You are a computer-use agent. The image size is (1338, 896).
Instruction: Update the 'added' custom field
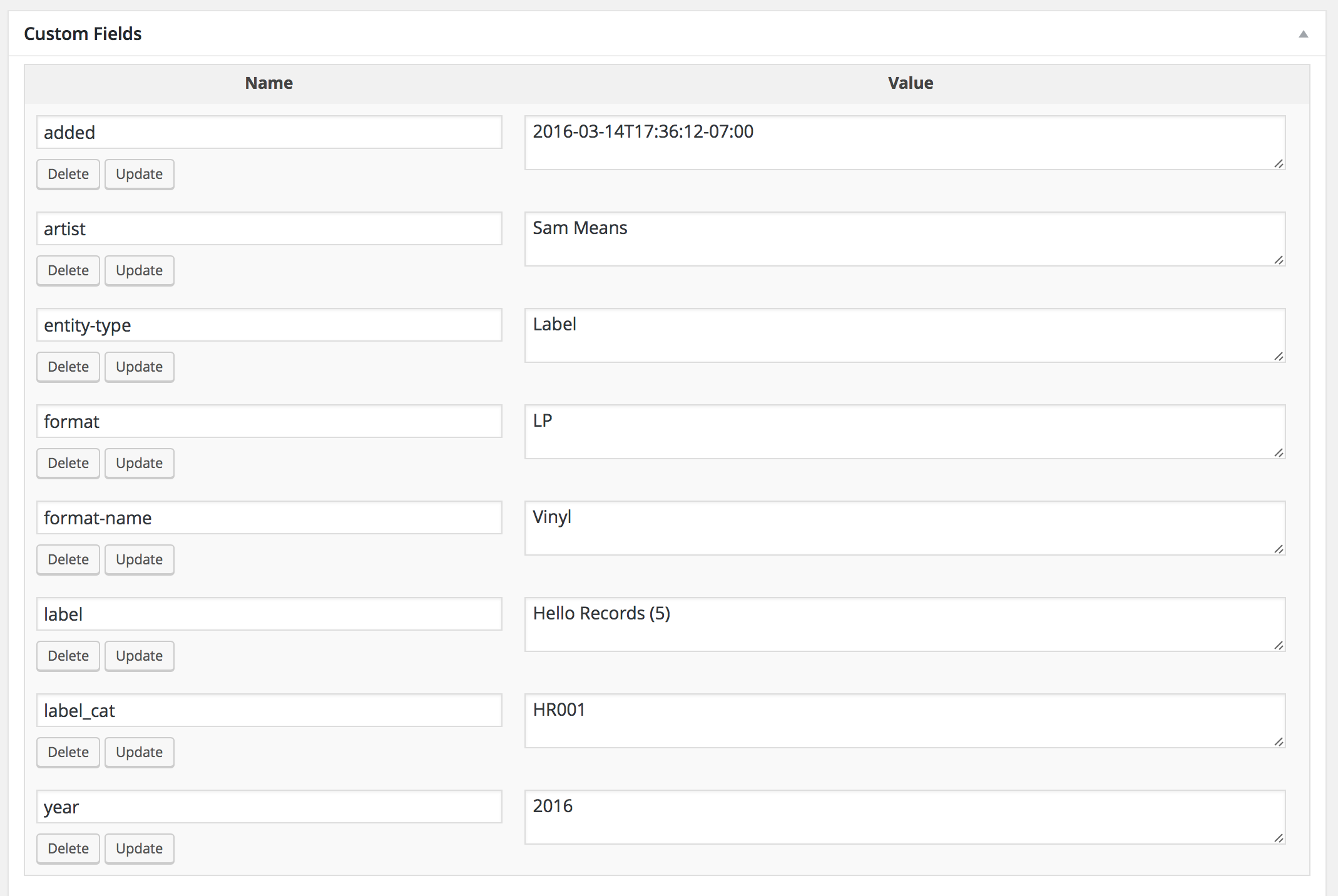(139, 174)
